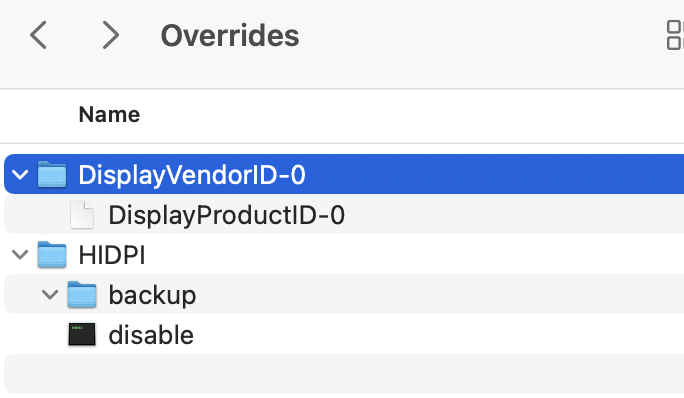Go forward to the next folder

point(110,35)
